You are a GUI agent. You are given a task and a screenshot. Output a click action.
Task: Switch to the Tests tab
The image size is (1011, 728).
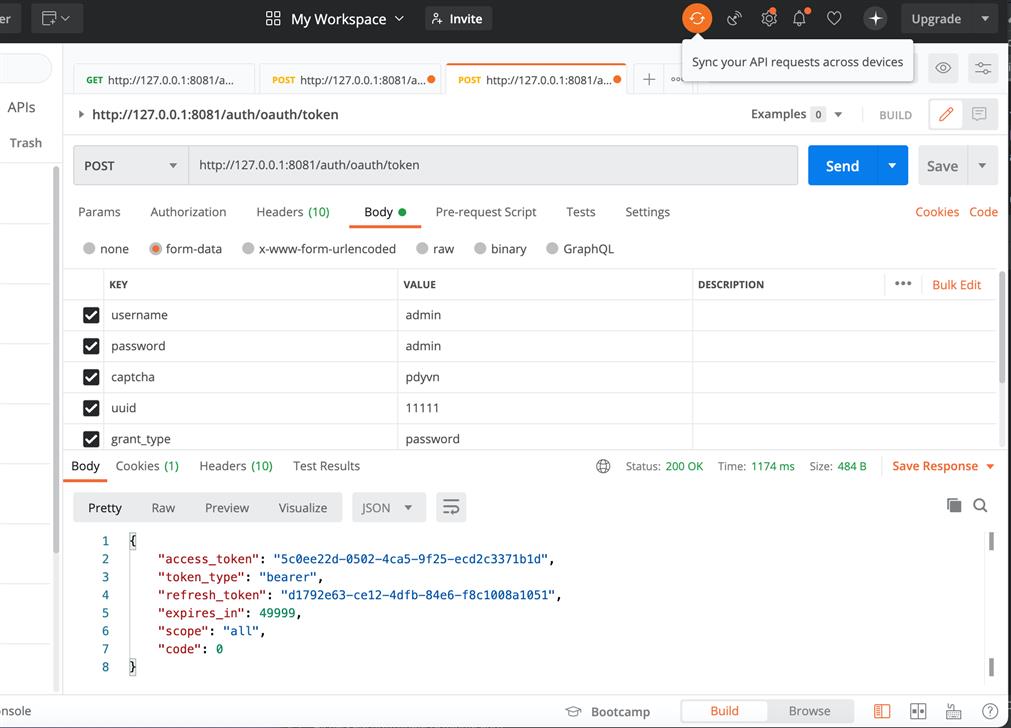pos(581,212)
